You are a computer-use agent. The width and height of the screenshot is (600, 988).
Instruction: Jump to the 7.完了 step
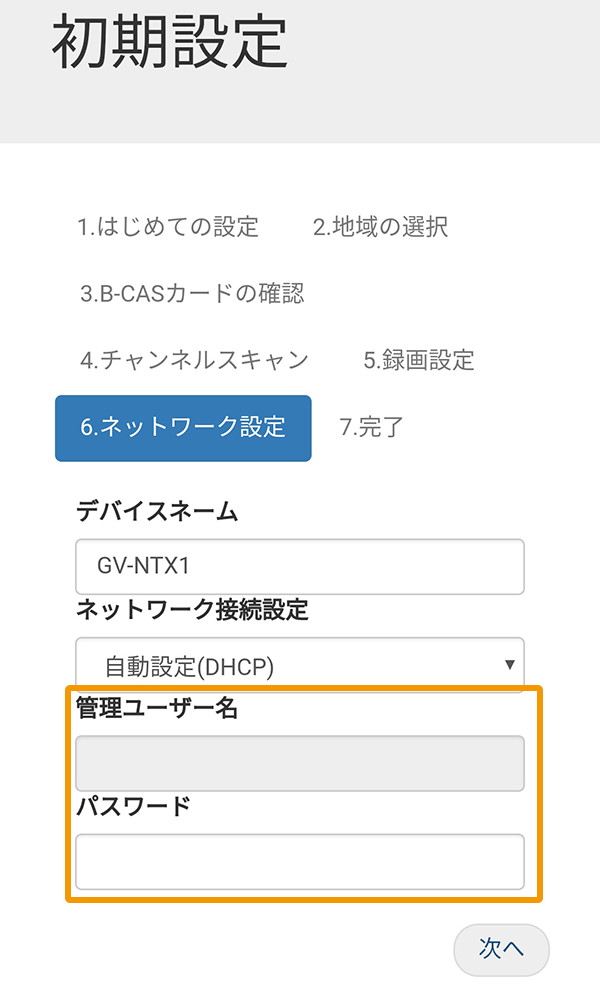tap(374, 427)
